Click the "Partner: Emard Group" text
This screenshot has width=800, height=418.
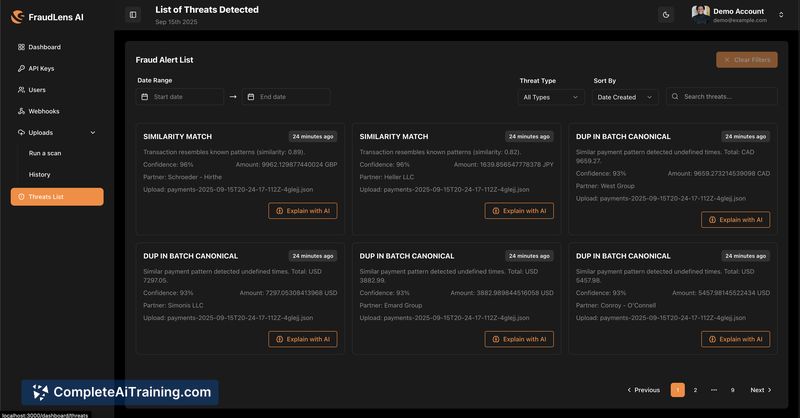(x=391, y=305)
